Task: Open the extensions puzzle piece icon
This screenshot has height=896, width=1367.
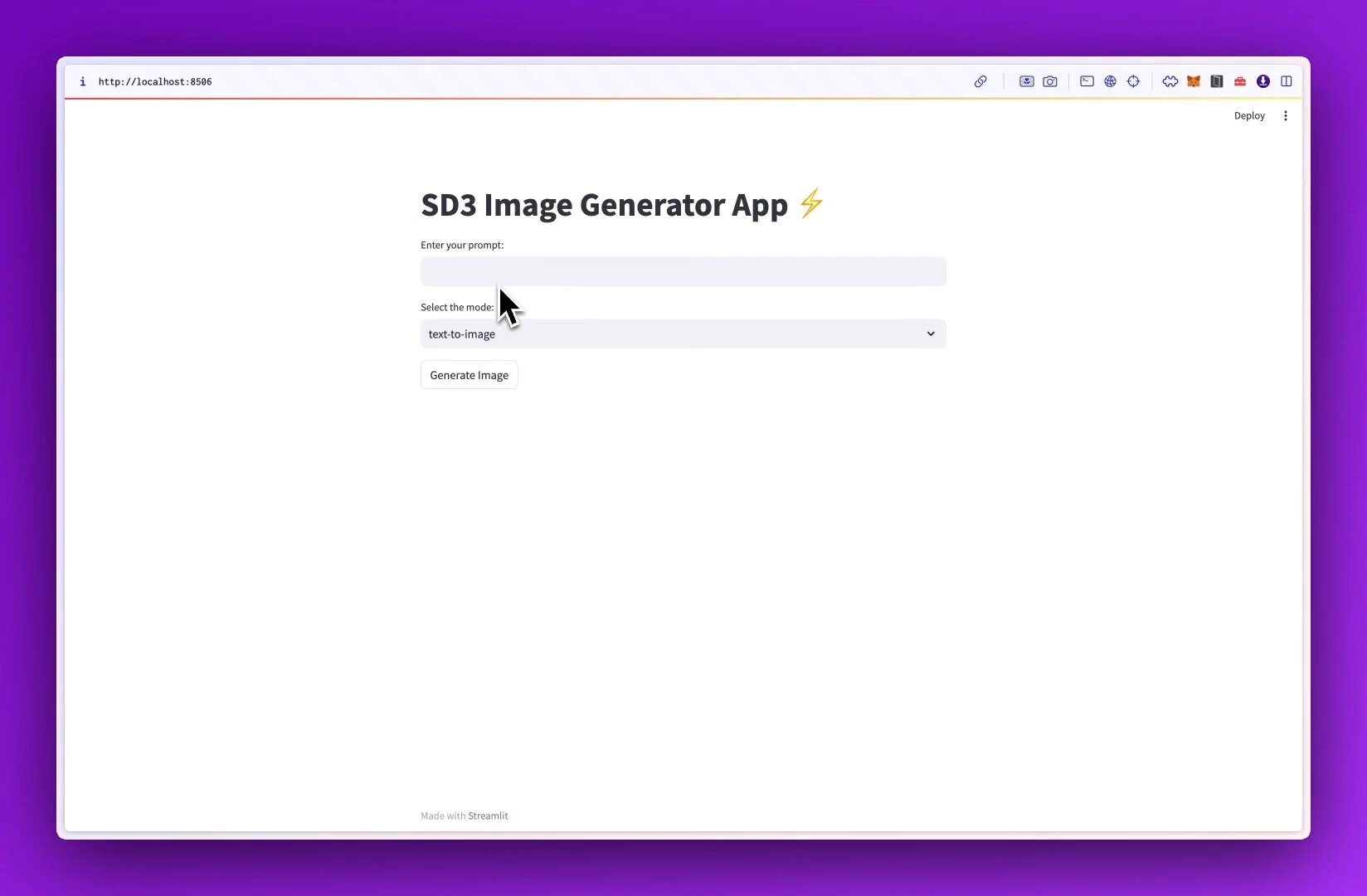Action: click(x=1170, y=81)
